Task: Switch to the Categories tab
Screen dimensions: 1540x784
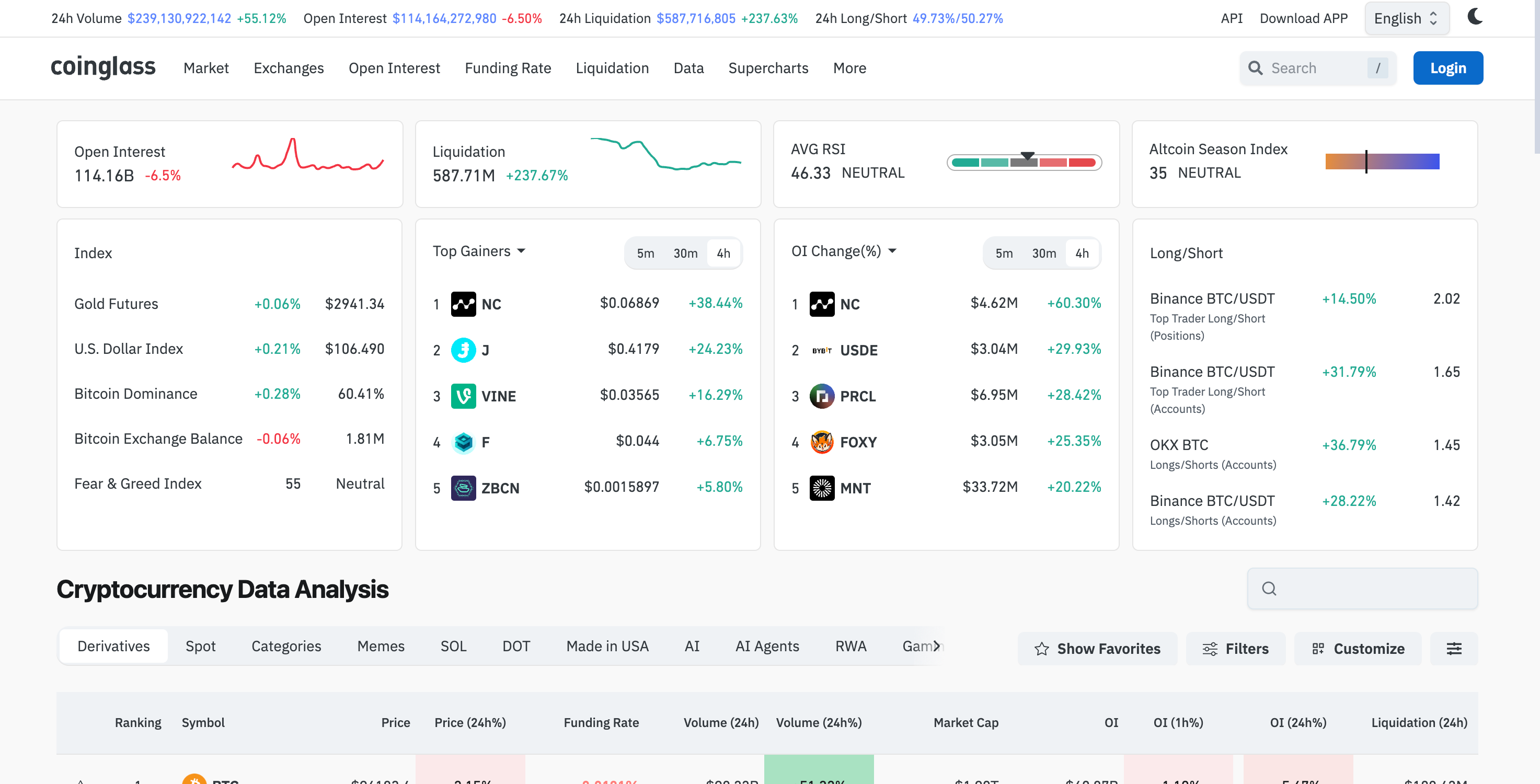Action: [286, 647]
